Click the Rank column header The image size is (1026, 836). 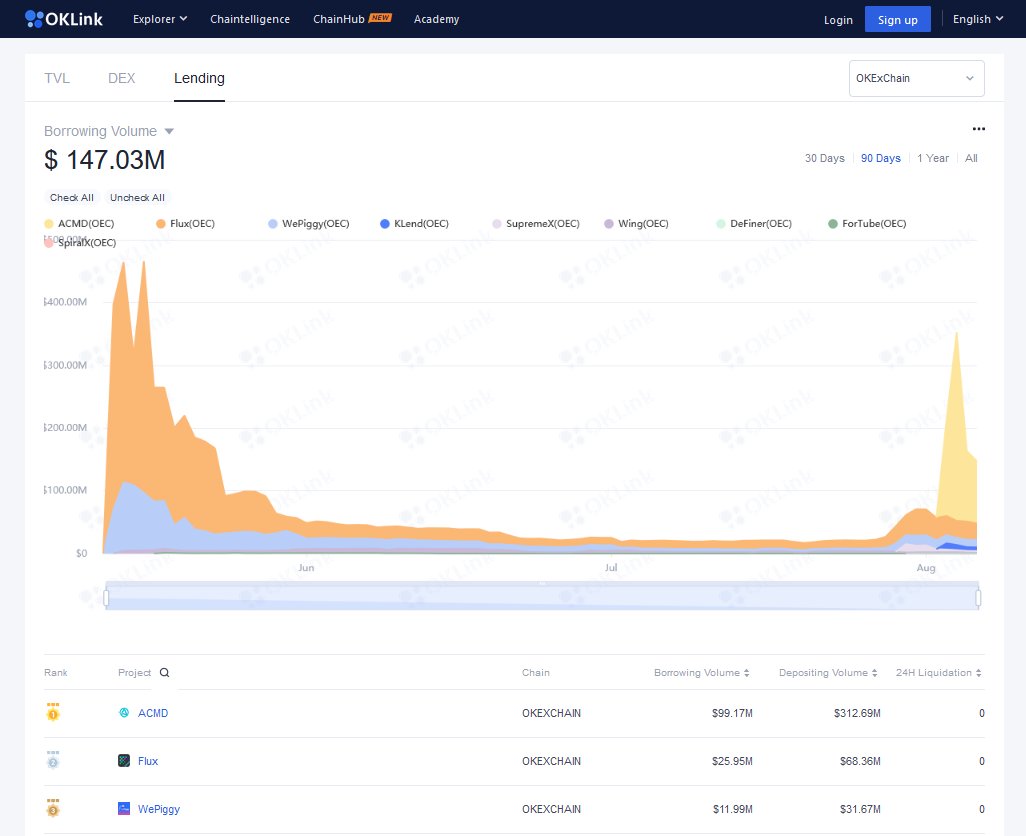[56, 672]
